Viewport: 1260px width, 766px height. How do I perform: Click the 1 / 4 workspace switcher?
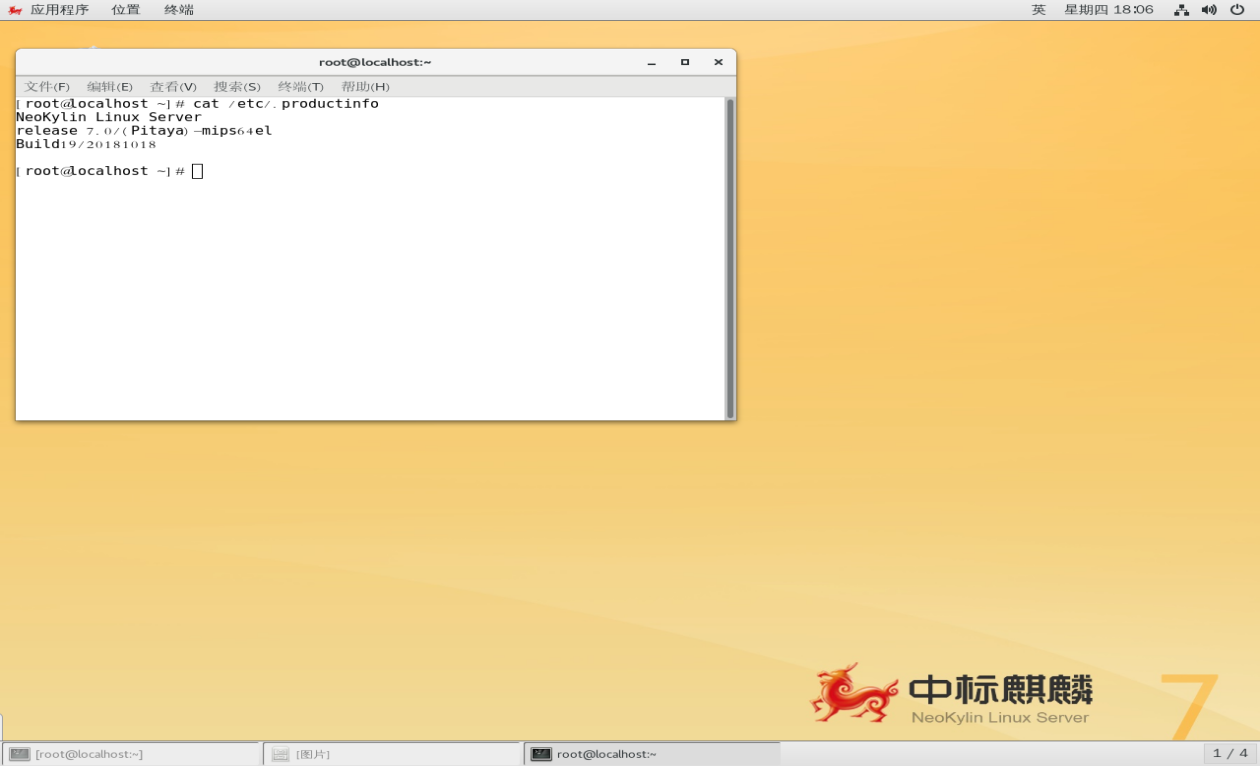pyautogui.click(x=1230, y=754)
